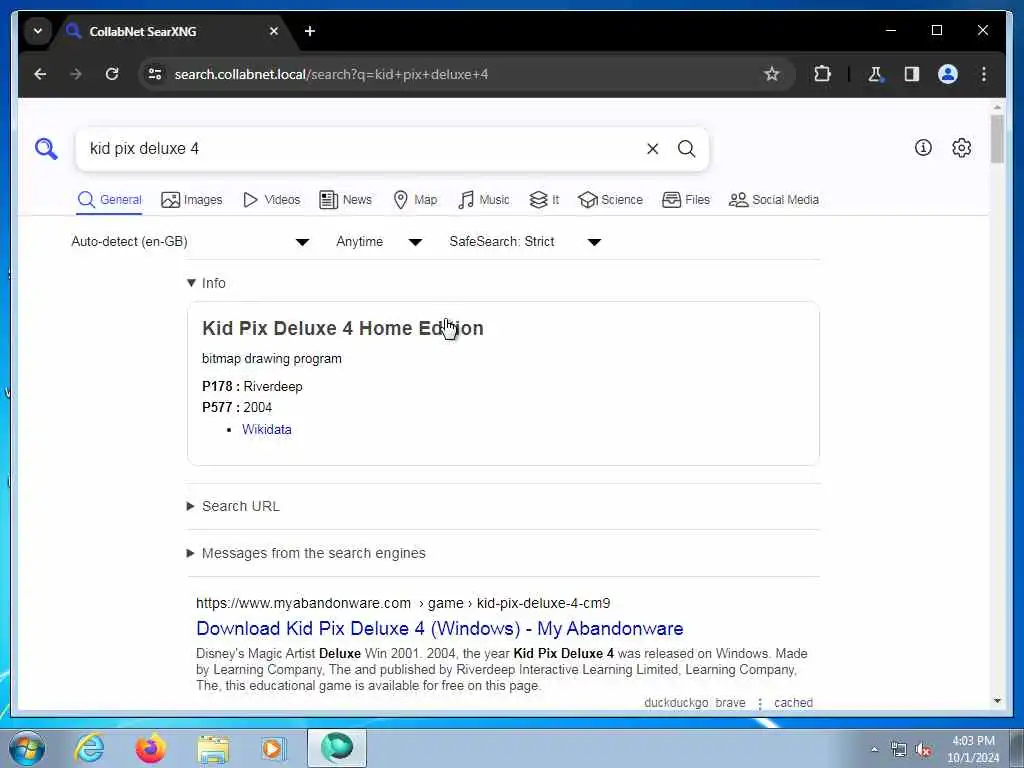Click the browser forward arrow
Screen dimensions: 1024x768
point(76,74)
